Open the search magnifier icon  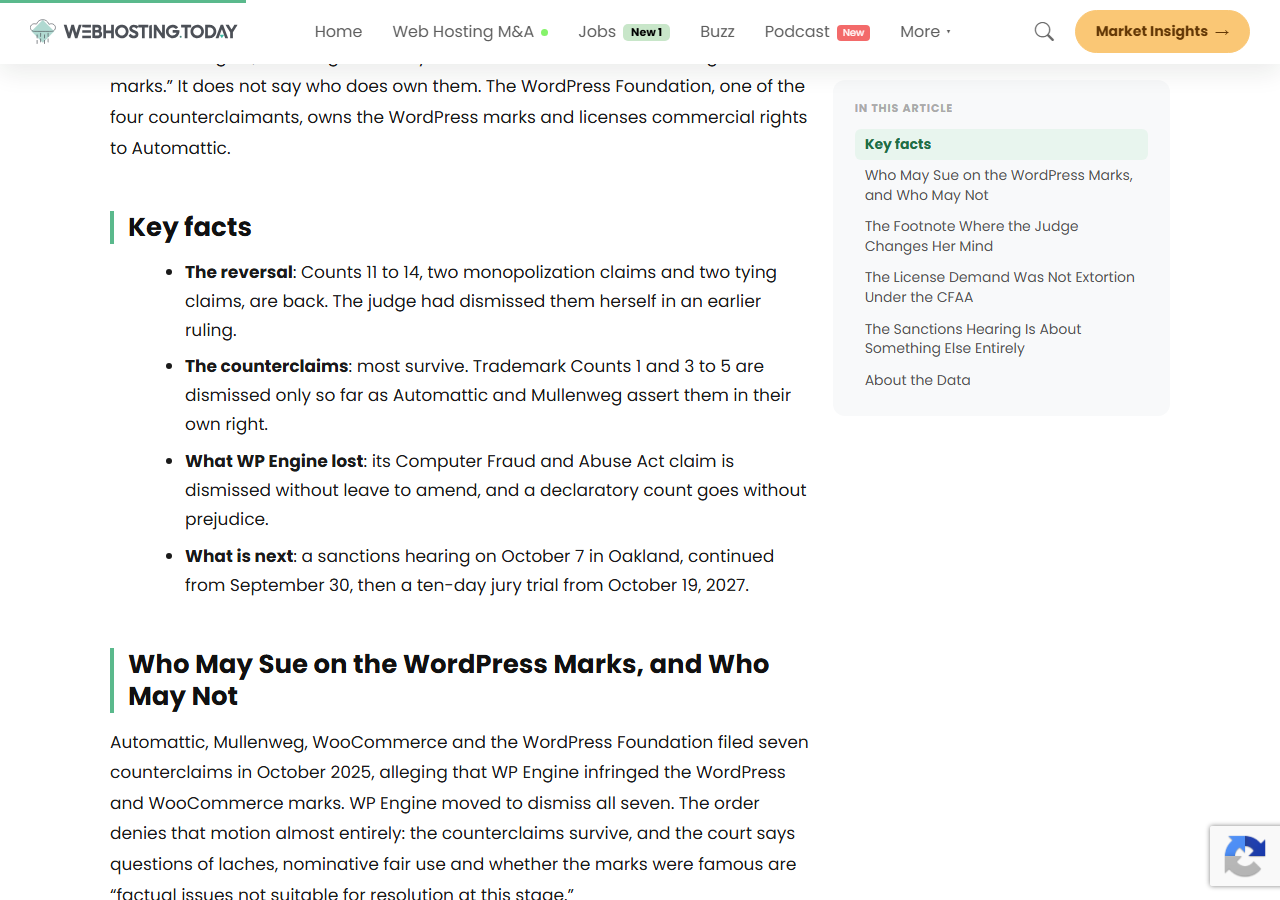pyautogui.click(x=1044, y=32)
